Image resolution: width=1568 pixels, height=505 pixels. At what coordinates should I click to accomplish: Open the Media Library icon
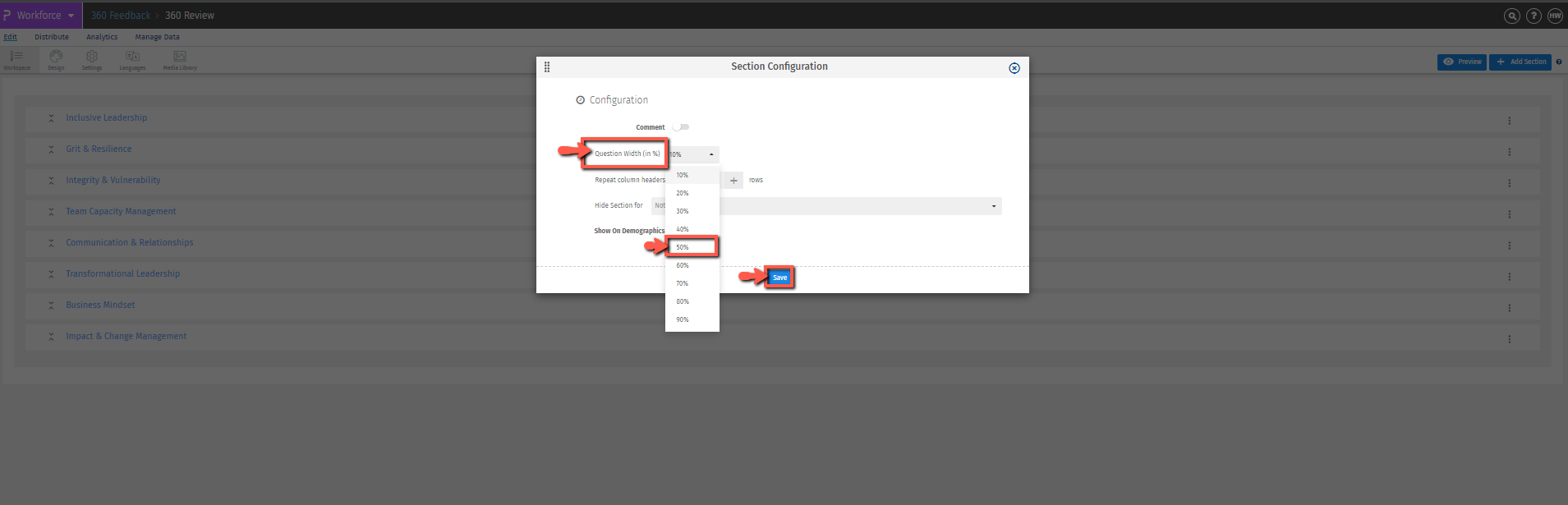pos(180,60)
